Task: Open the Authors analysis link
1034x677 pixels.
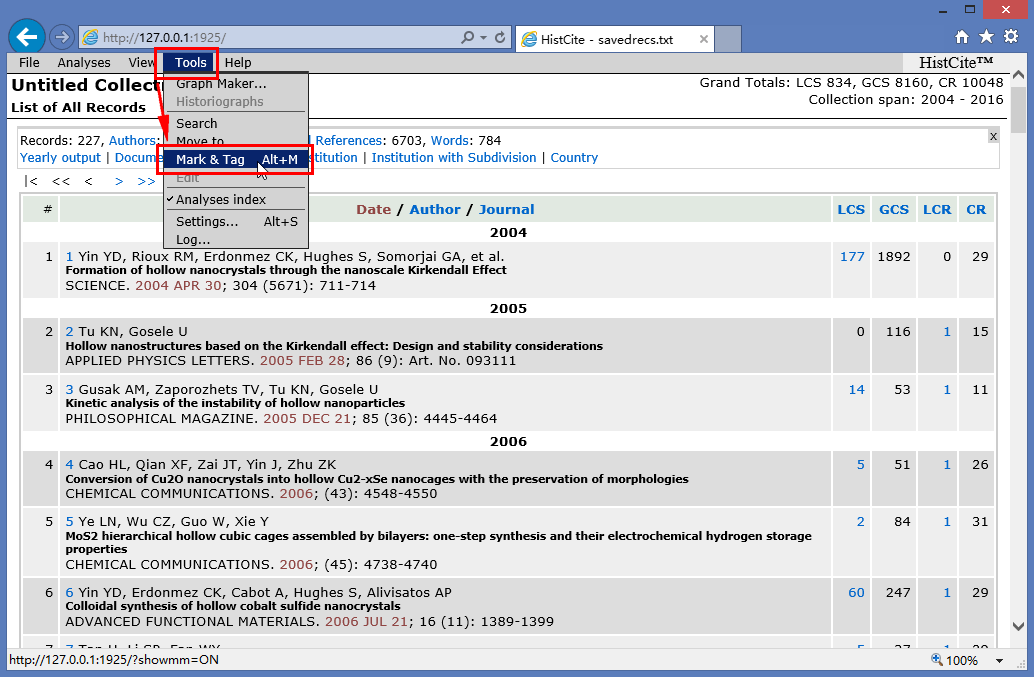Action: pyautogui.click(x=132, y=140)
